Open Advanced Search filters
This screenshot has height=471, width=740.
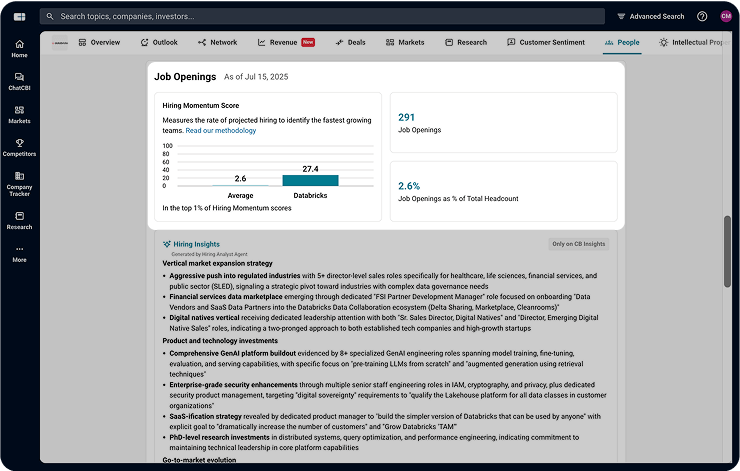click(x=651, y=16)
